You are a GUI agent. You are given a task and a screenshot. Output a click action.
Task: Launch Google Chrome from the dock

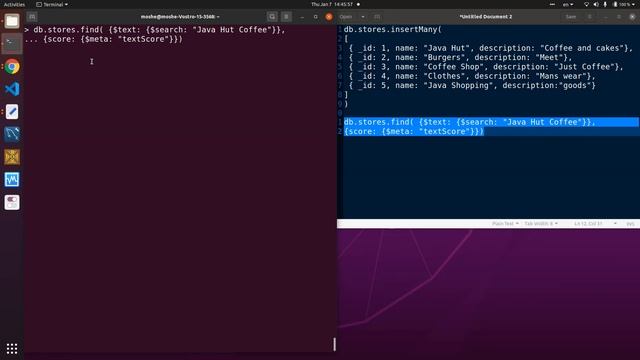12,66
